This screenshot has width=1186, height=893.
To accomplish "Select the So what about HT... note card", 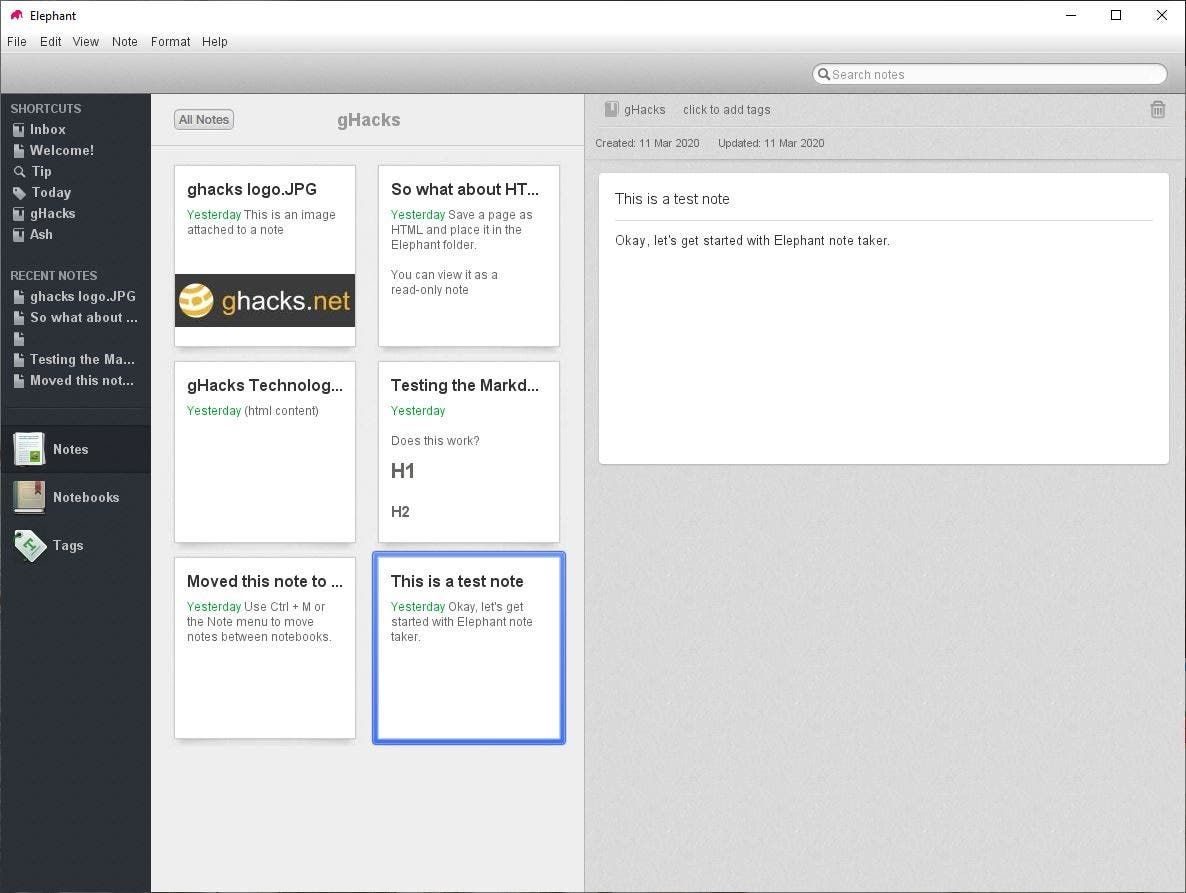I will (x=469, y=256).
